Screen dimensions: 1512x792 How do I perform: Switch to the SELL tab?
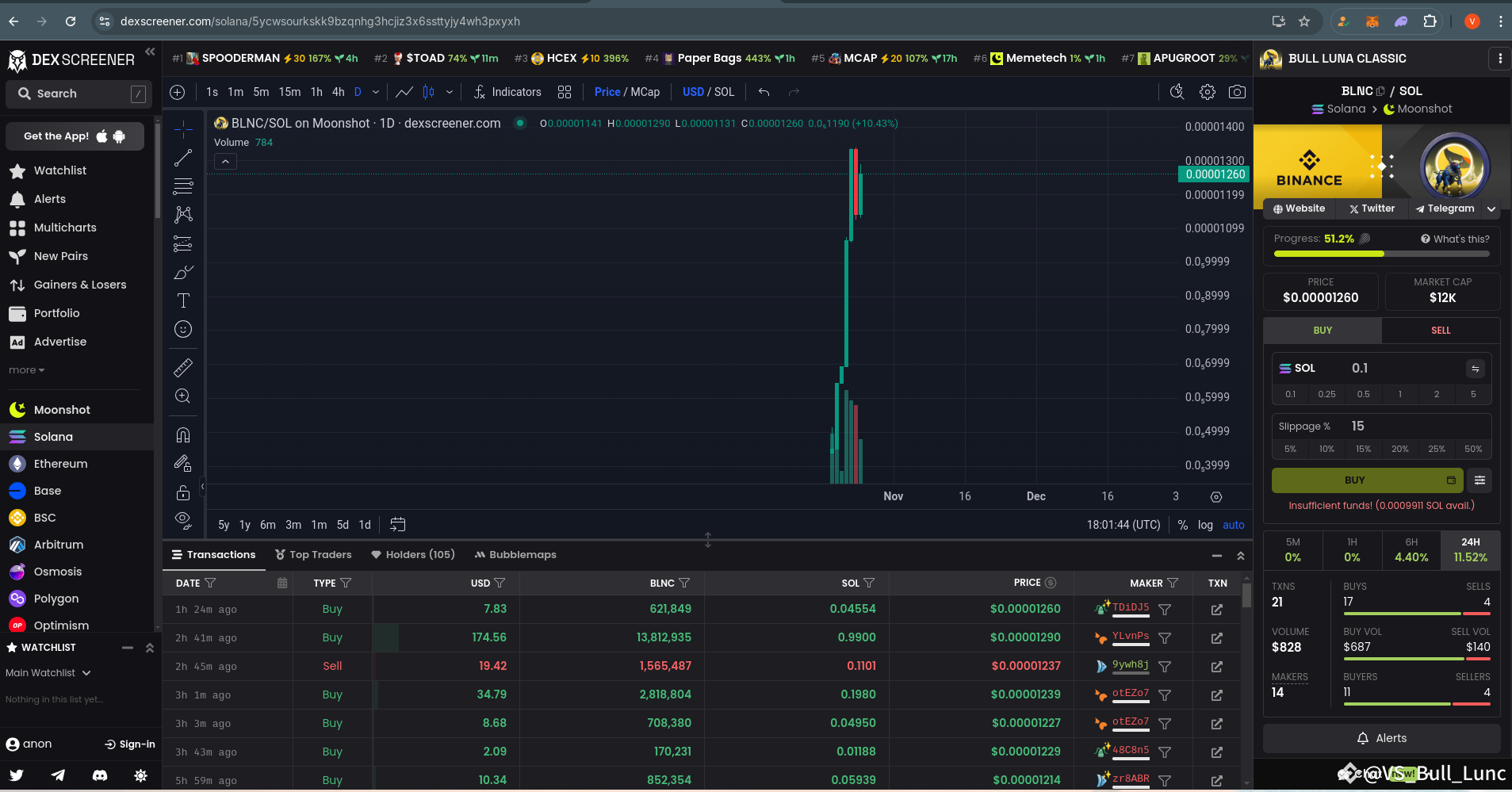(x=1441, y=331)
